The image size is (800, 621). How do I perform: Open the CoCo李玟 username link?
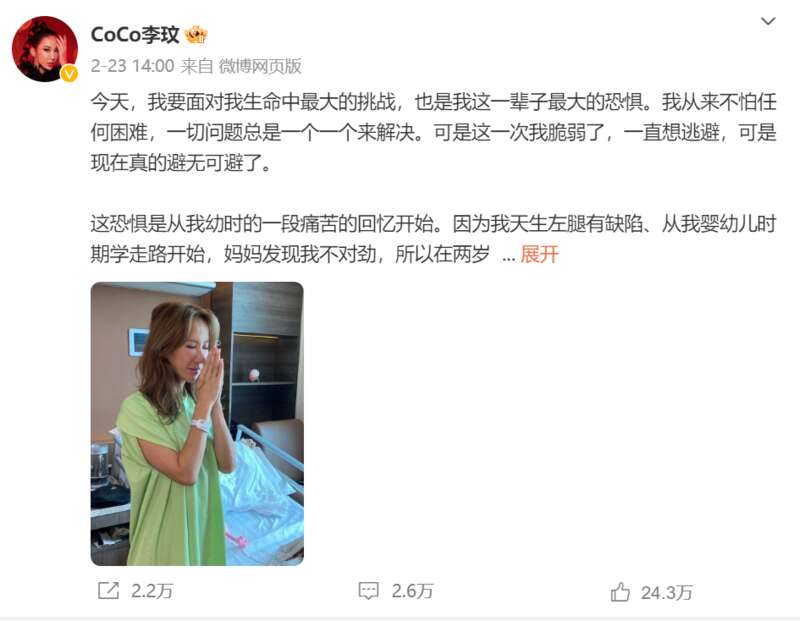coord(135,35)
